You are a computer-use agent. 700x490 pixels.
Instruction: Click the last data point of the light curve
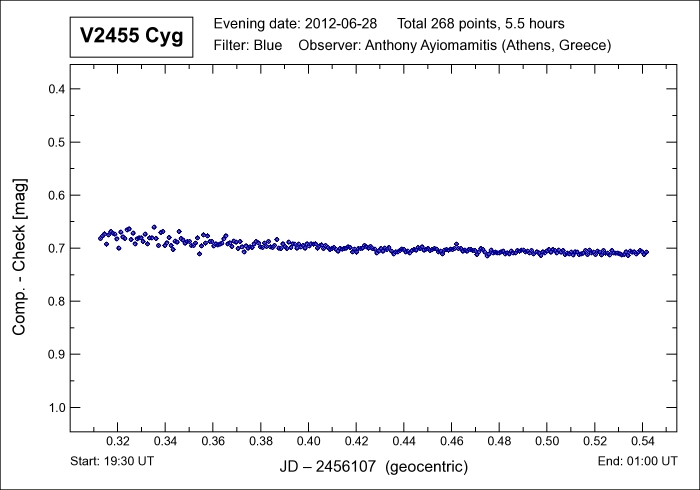coord(646,252)
